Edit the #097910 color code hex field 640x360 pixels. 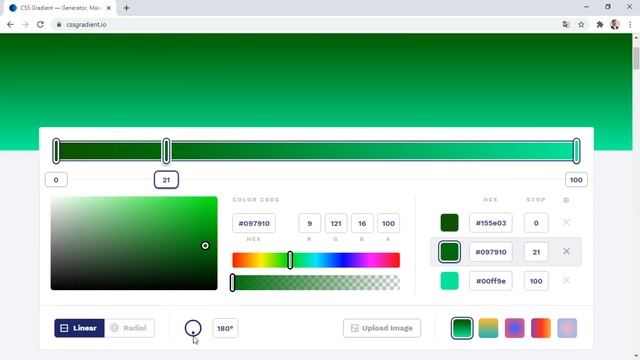(x=254, y=223)
